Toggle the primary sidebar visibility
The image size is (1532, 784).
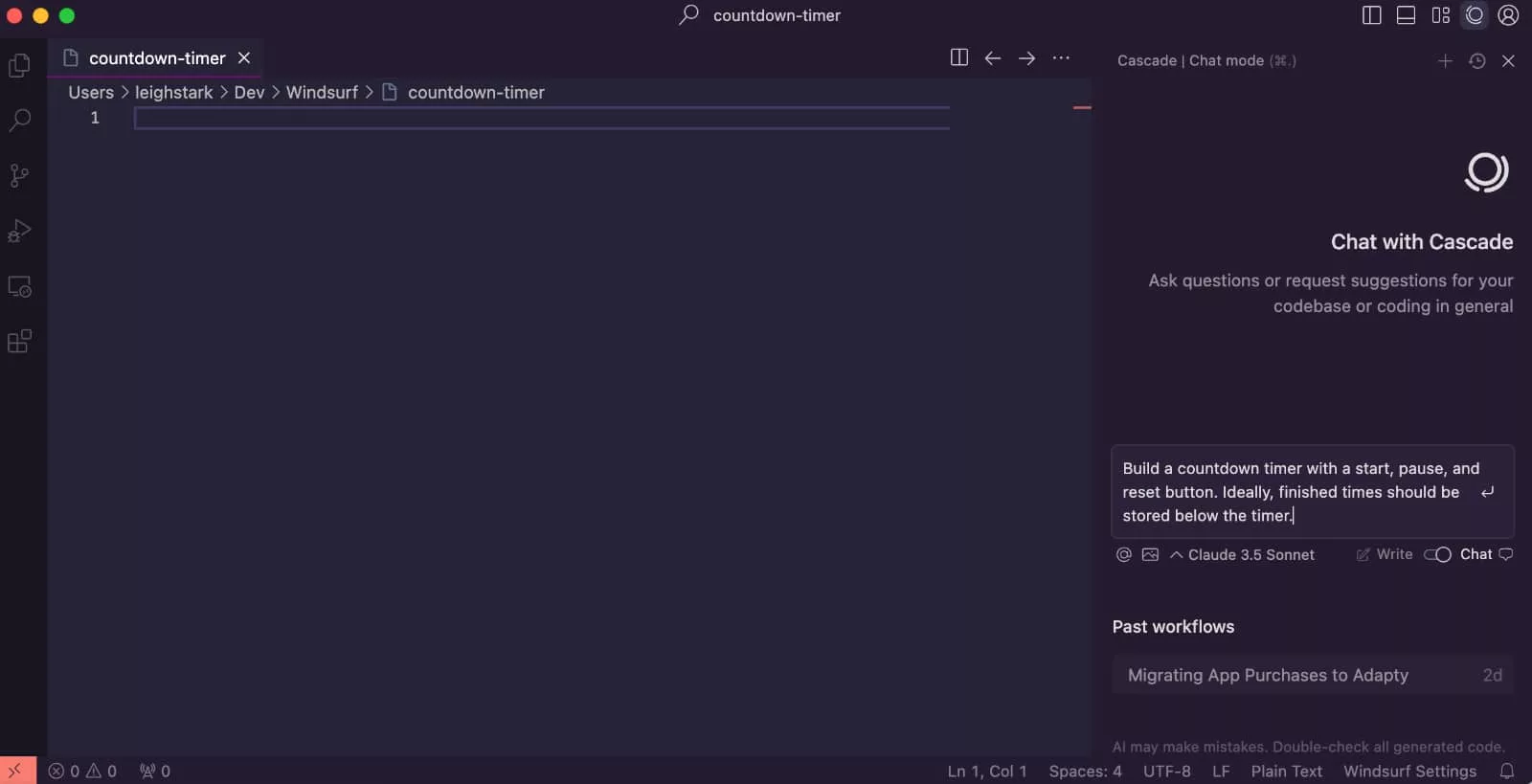(x=1371, y=15)
